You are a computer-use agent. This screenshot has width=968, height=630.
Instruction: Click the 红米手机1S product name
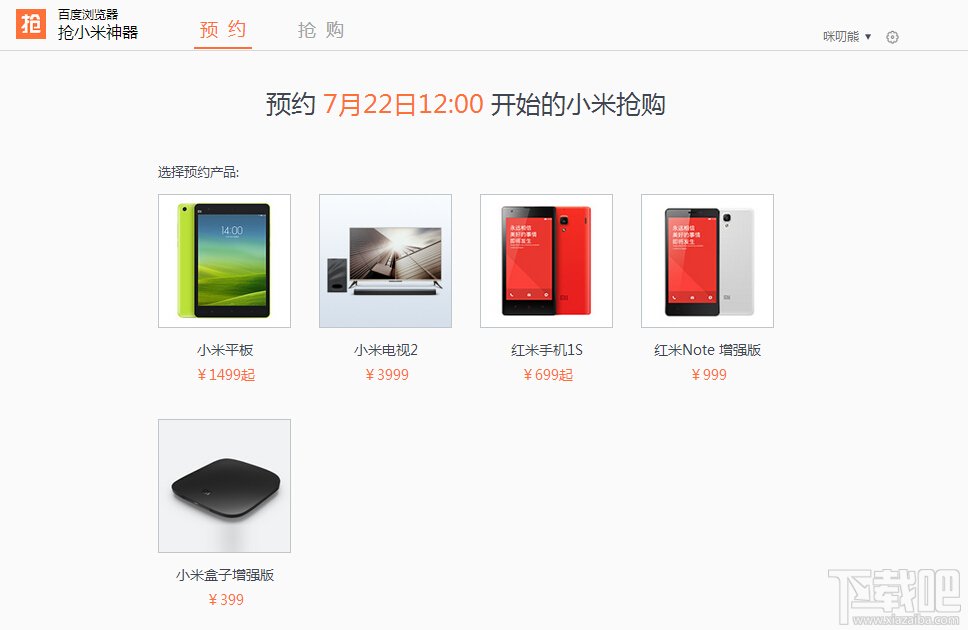click(547, 350)
